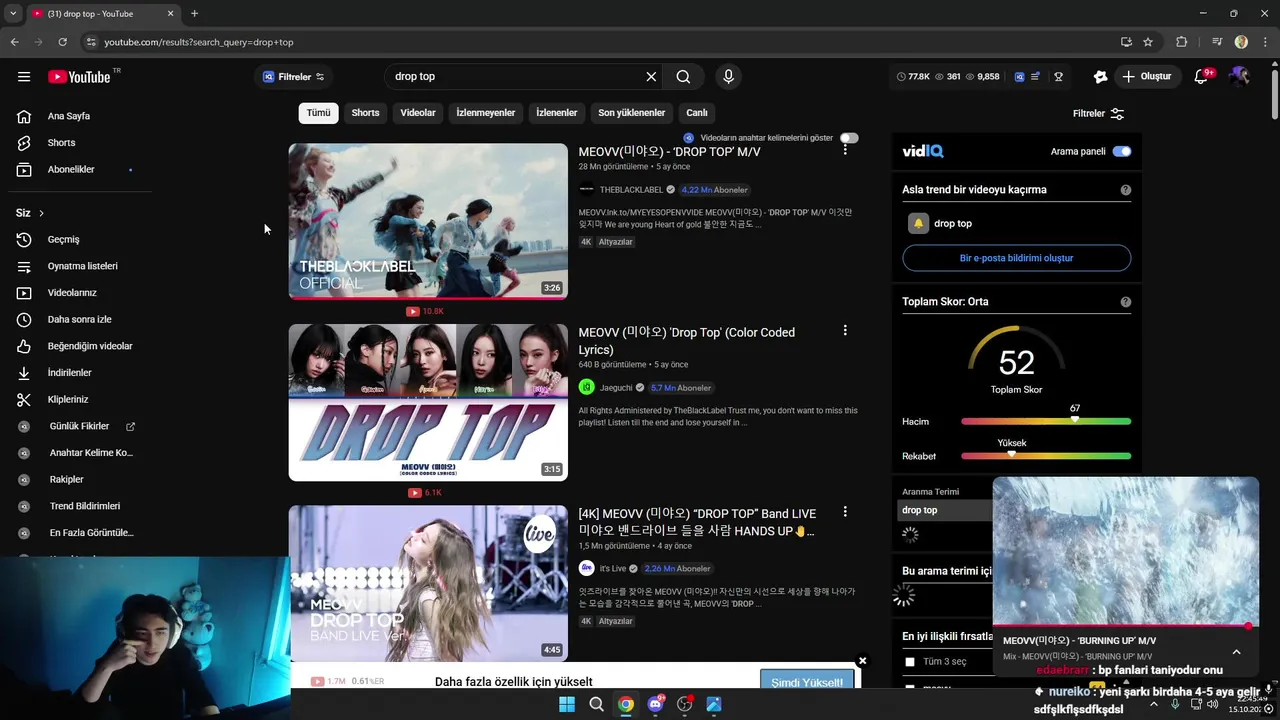Viewport: 1280px width, 720px height.
Task: Open the vidIQ list icon in stats bar
Action: [x=1036, y=76]
